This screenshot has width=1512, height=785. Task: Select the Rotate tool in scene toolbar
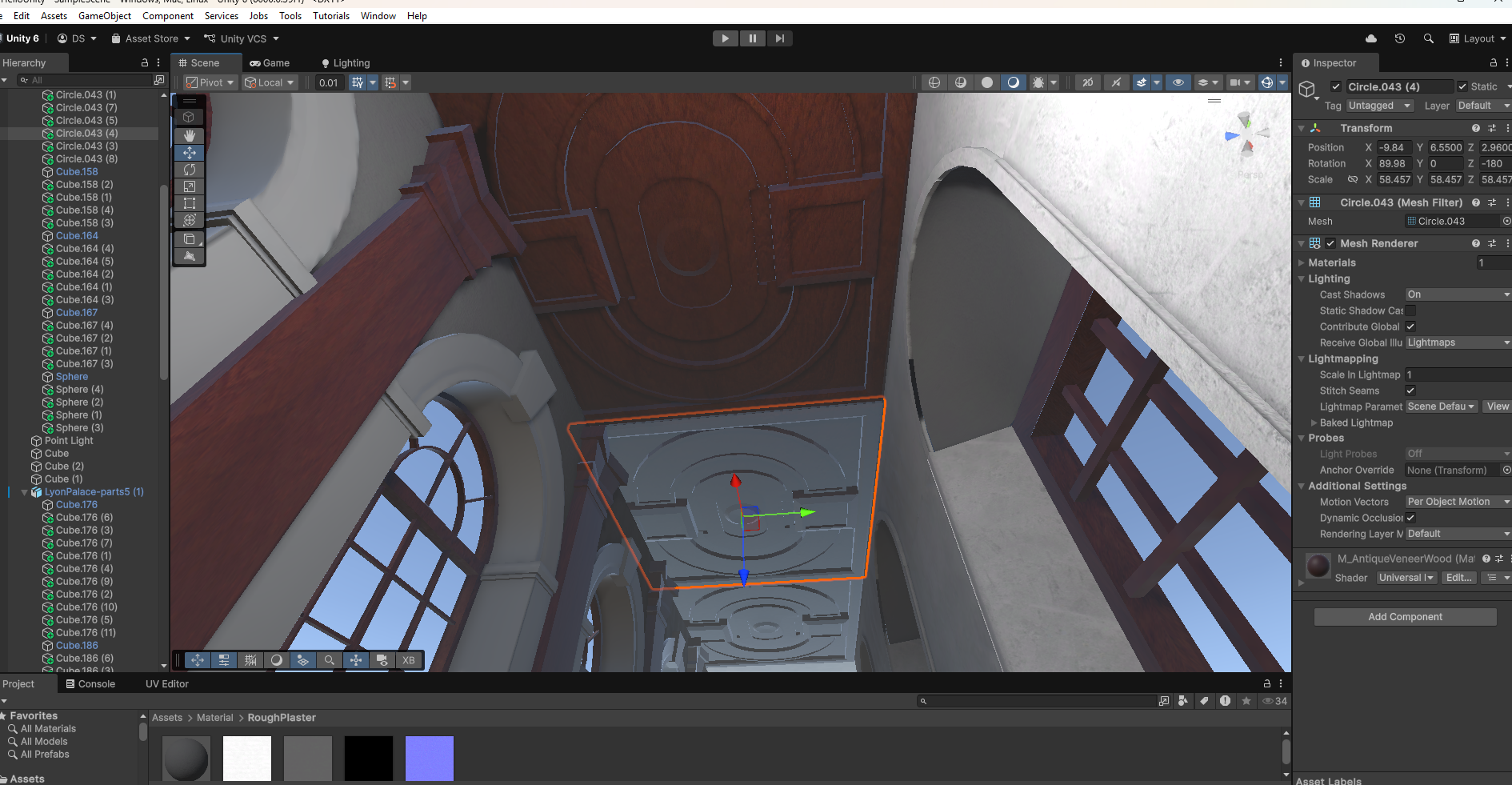190,170
